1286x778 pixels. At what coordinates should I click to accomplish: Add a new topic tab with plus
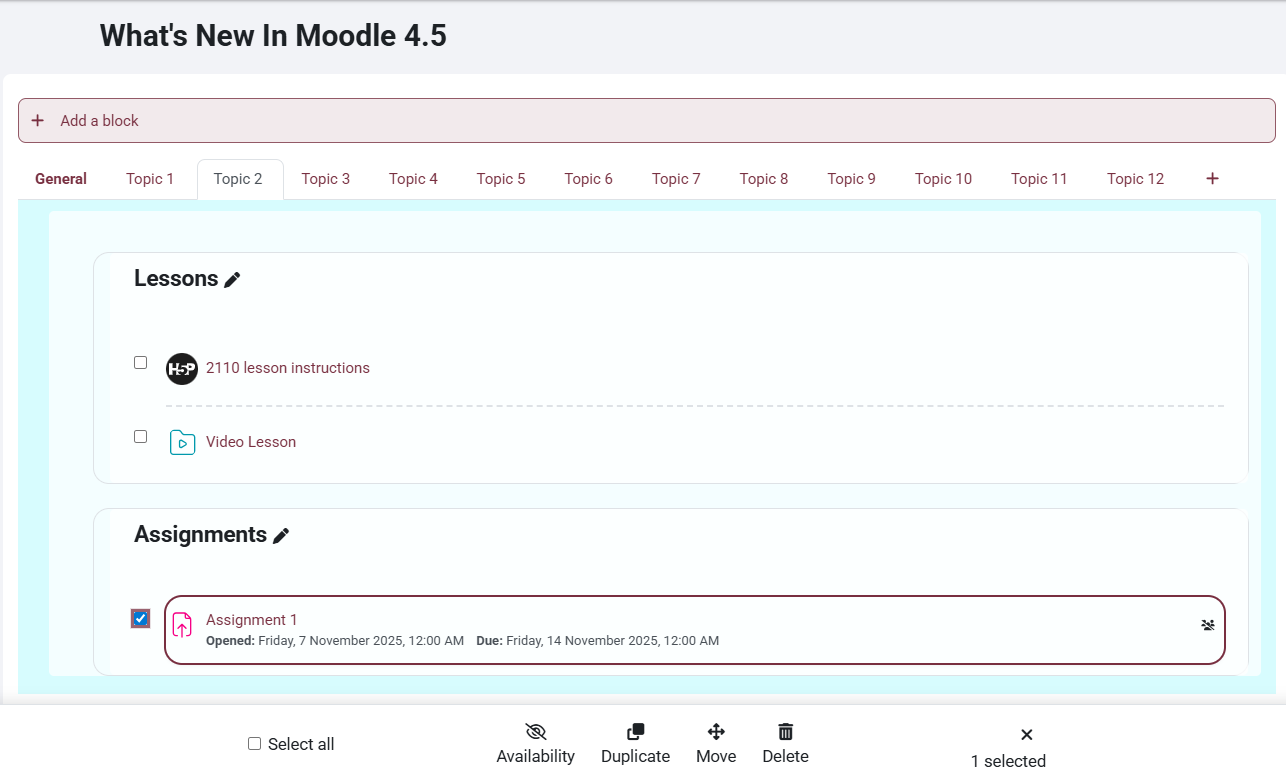coord(1213,179)
